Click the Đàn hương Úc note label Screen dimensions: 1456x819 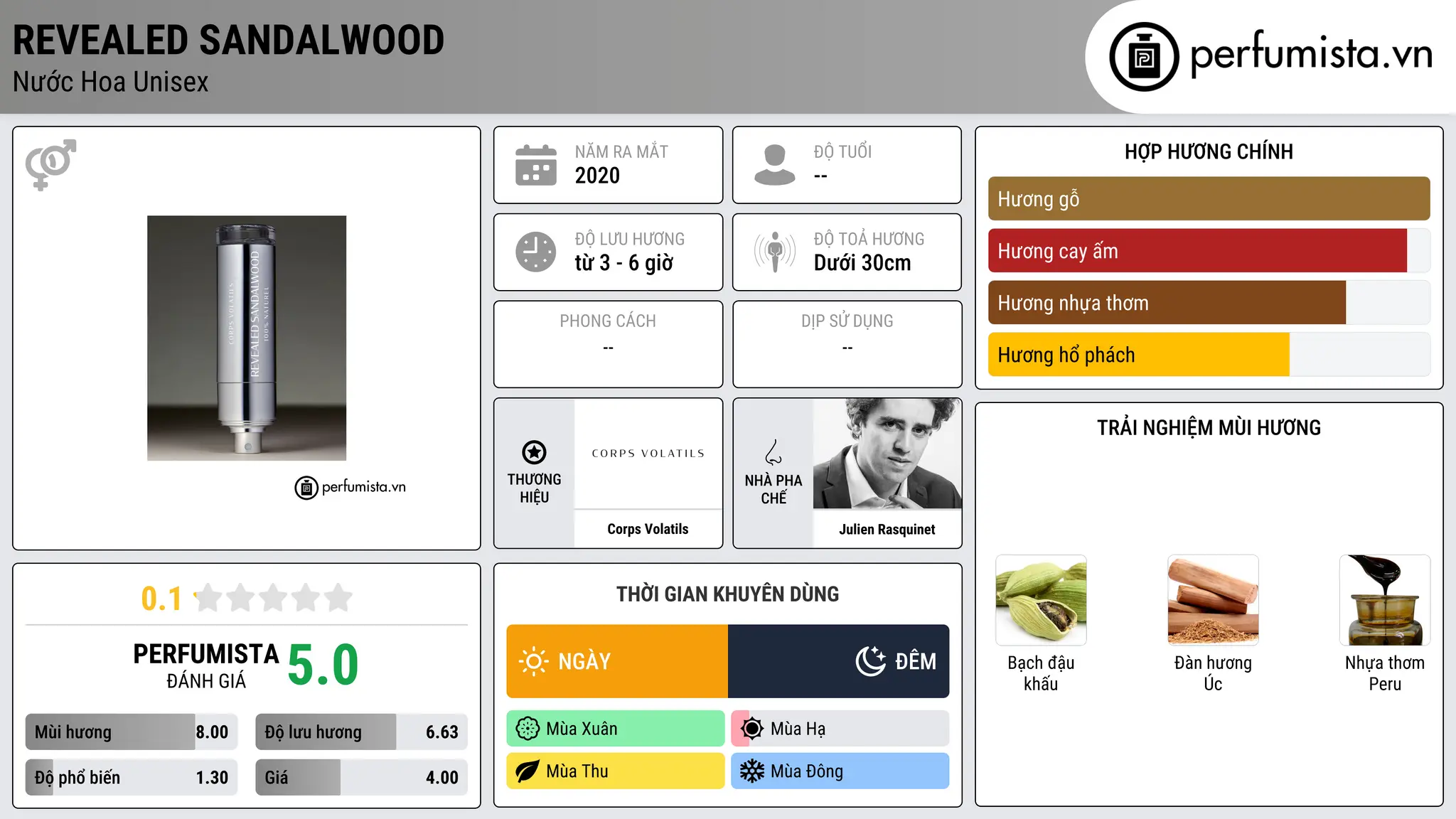tap(1213, 673)
